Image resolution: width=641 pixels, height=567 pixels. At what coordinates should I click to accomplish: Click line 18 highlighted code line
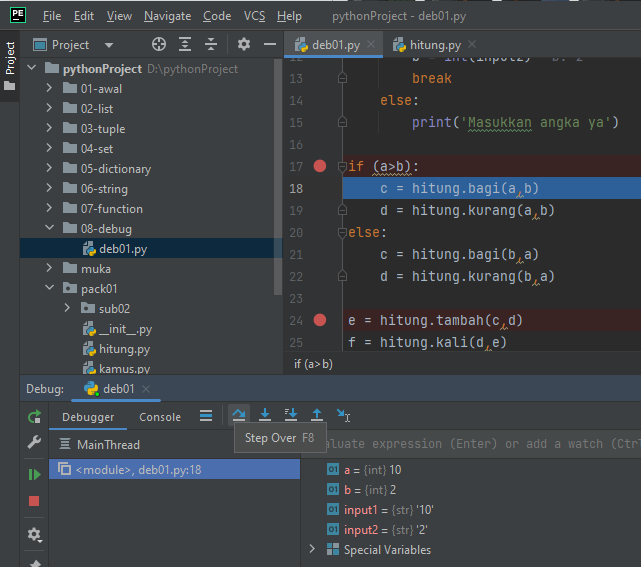(491, 188)
